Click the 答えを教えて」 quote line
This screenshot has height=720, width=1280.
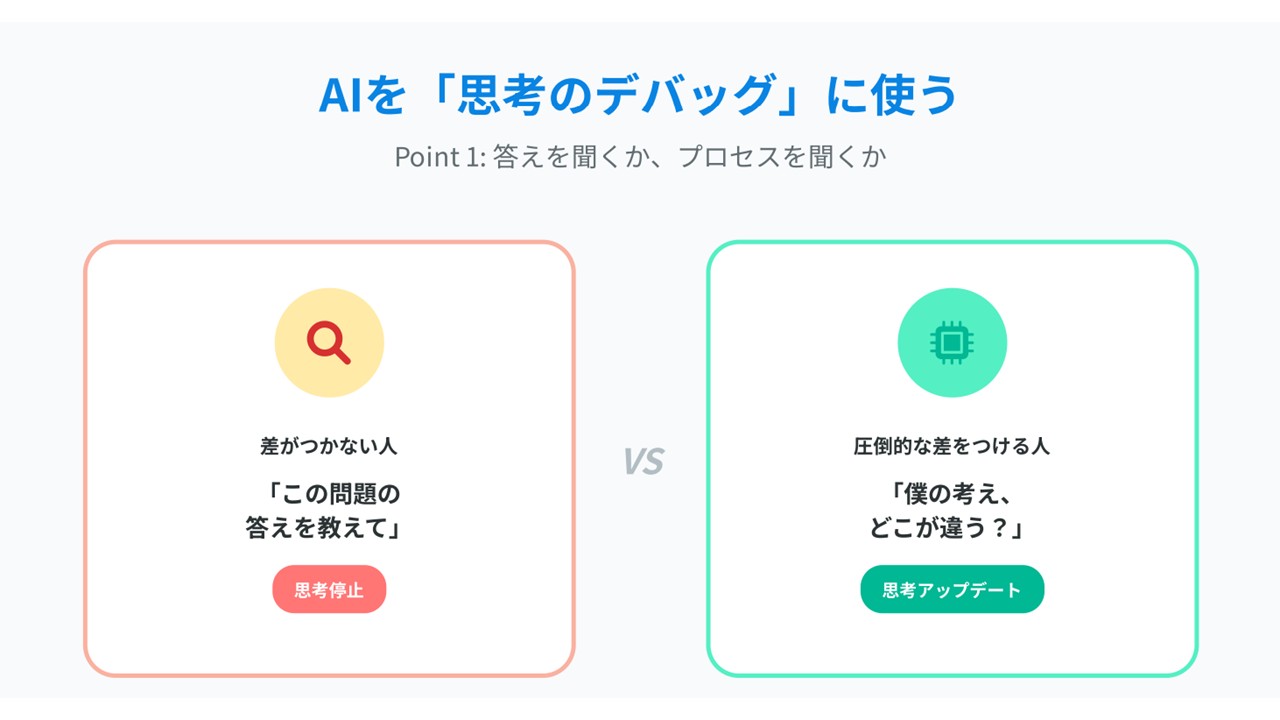[323, 528]
